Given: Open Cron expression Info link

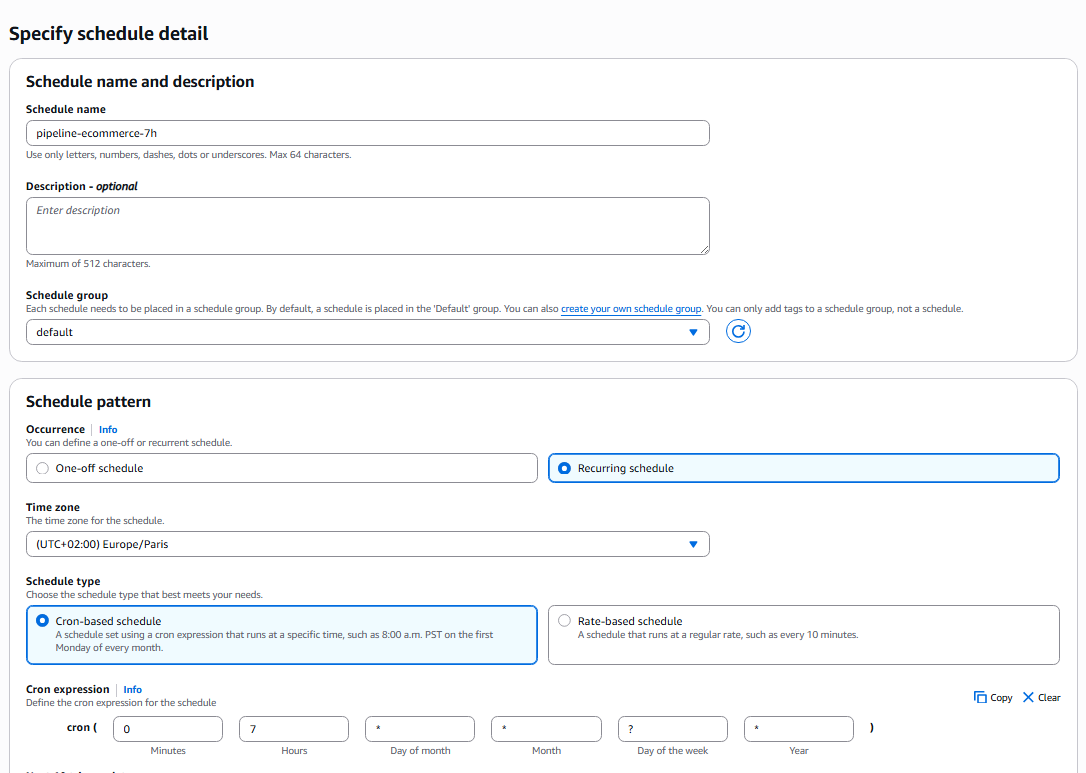Looking at the screenshot, I should (132, 689).
